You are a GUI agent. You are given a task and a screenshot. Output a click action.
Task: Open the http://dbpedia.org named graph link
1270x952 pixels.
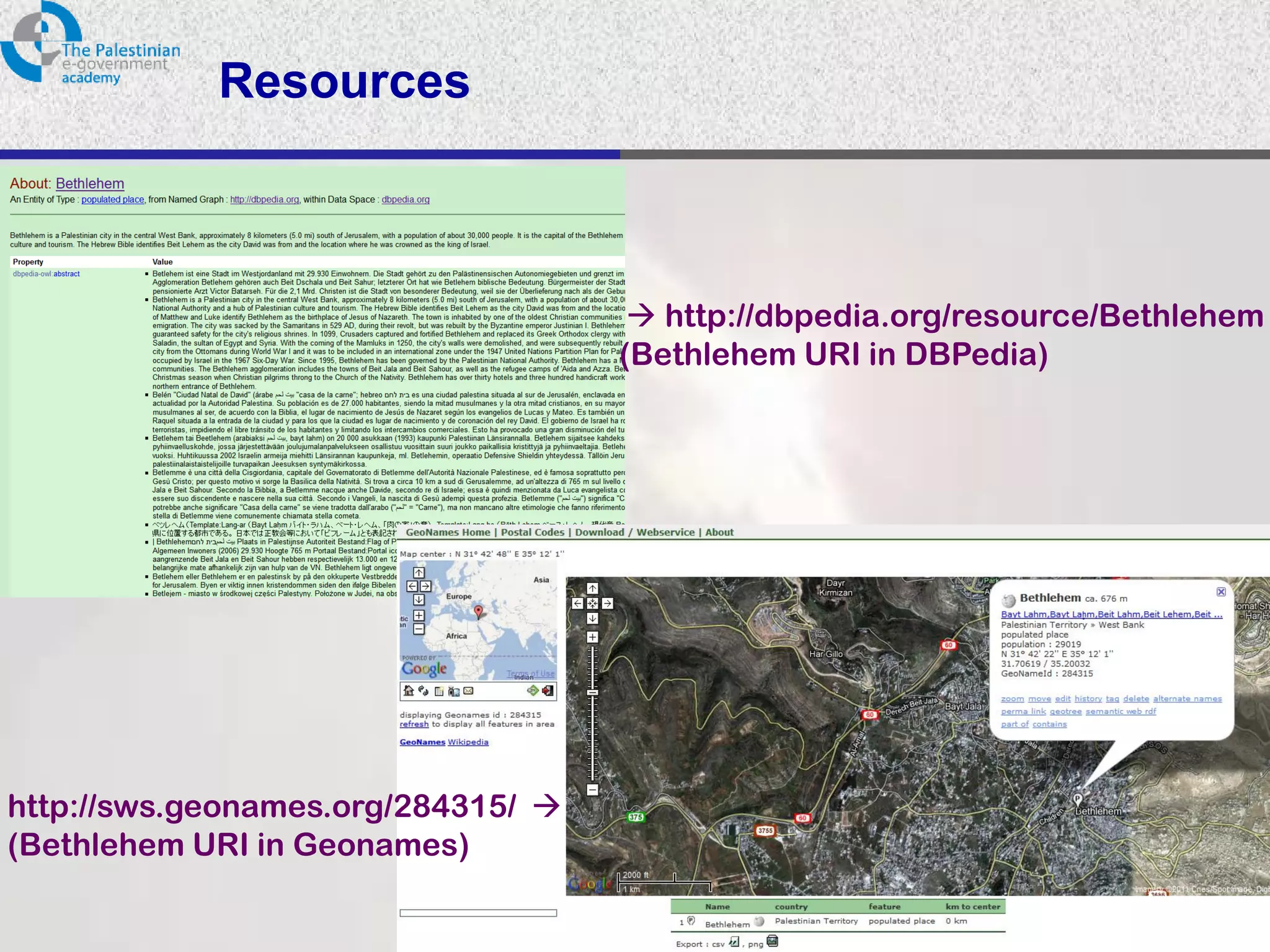[265, 200]
